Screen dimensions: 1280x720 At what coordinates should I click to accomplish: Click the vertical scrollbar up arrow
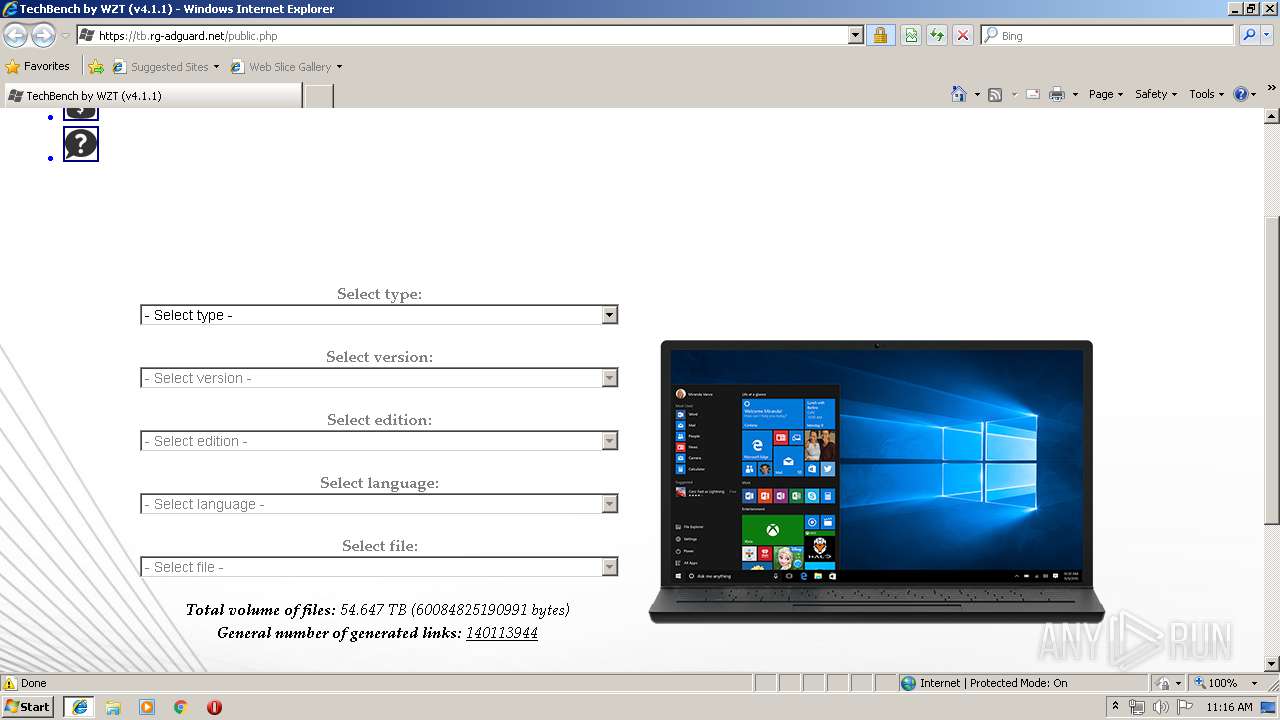tap(1271, 116)
